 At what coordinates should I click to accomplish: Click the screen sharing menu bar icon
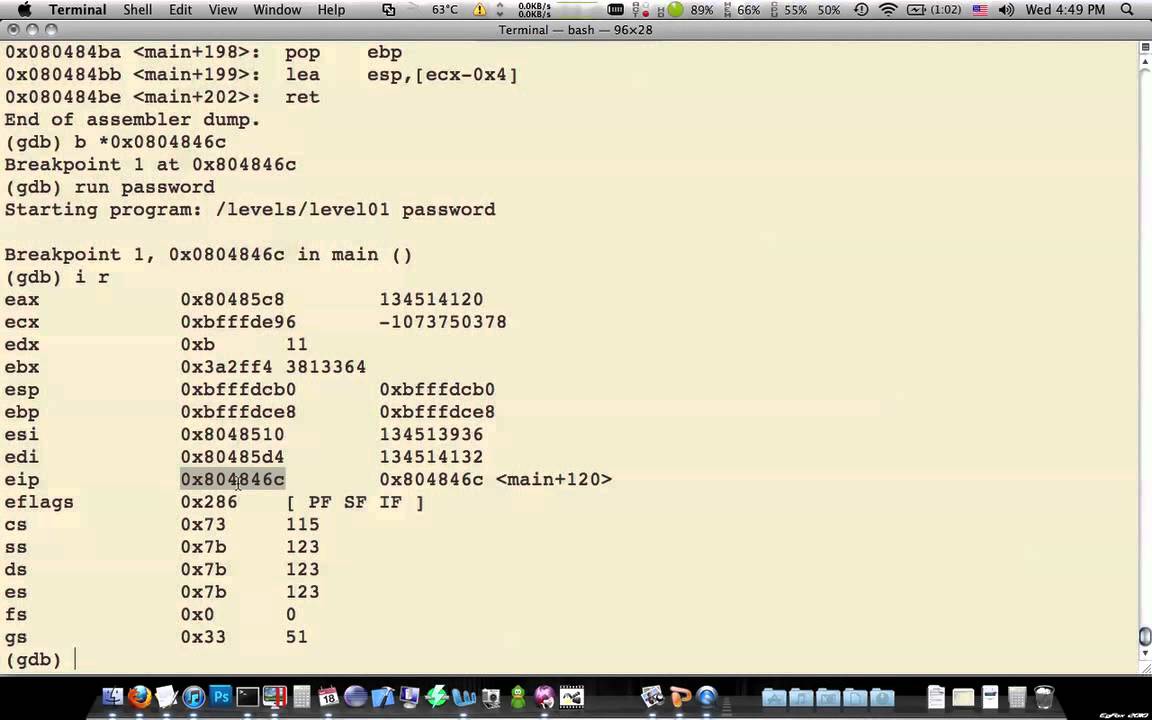coord(389,10)
